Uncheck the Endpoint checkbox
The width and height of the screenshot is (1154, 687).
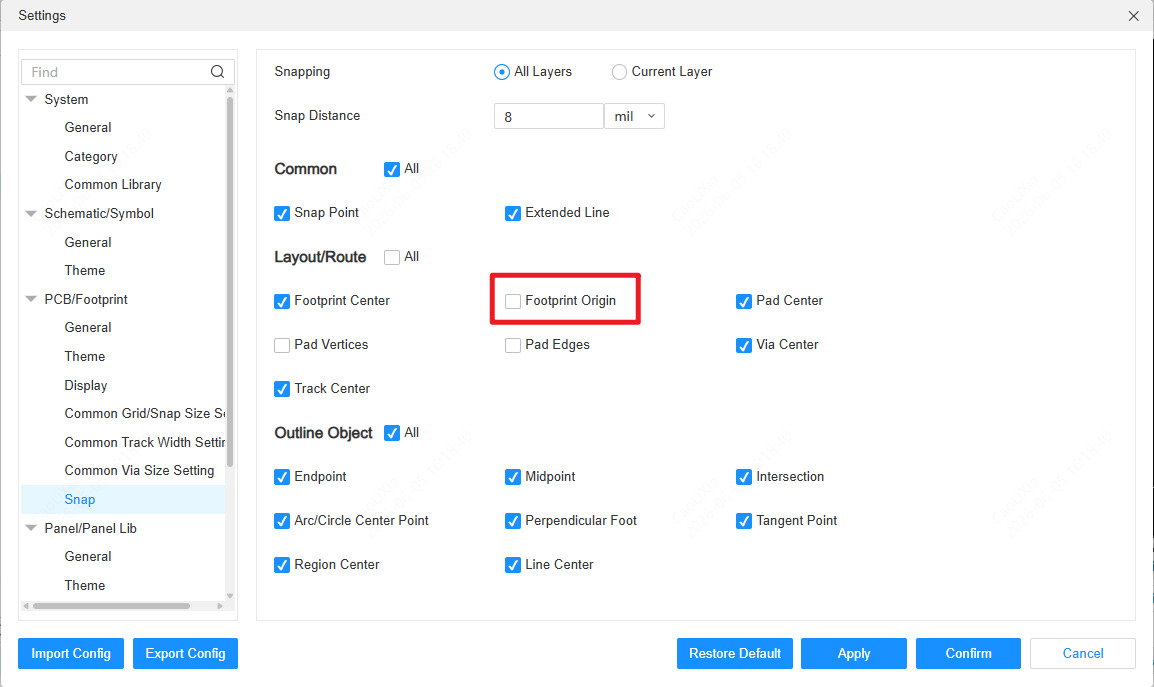point(282,477)
